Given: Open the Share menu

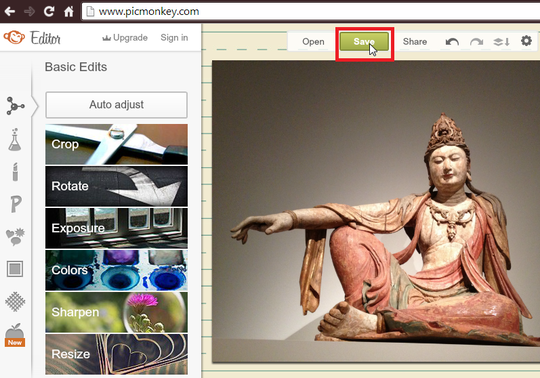Looking at the screenshot, I should (415, 42).
